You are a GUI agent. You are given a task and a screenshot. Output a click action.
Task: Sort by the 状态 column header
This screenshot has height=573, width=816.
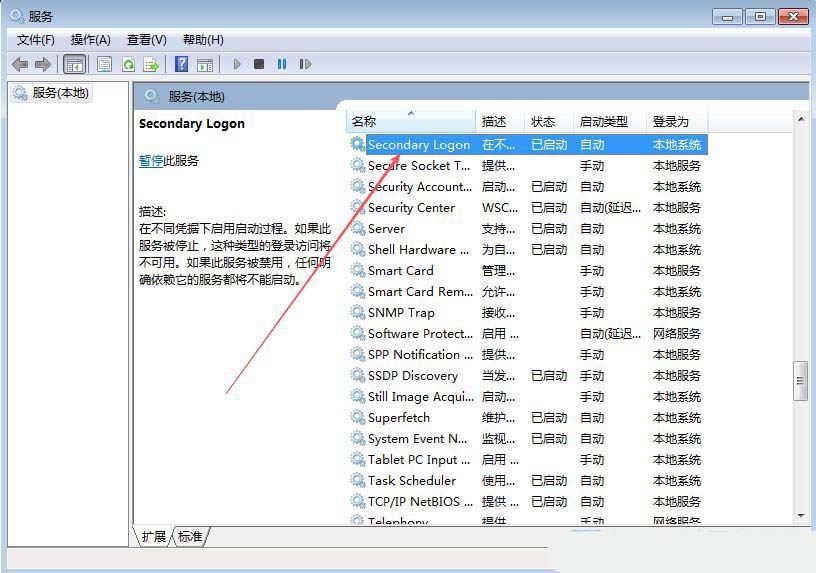click(549, 121)
